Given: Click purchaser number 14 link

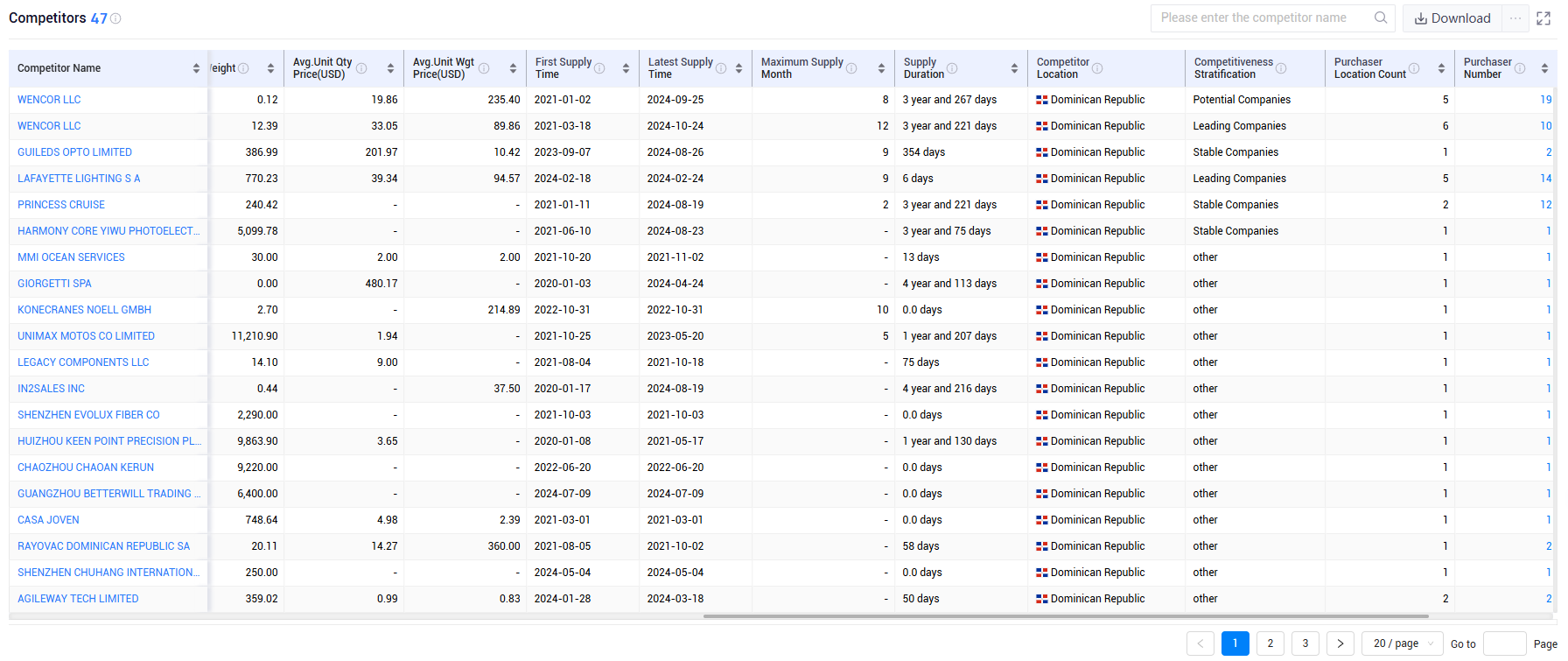Looking at the screenshot, I should point(1546,179).
